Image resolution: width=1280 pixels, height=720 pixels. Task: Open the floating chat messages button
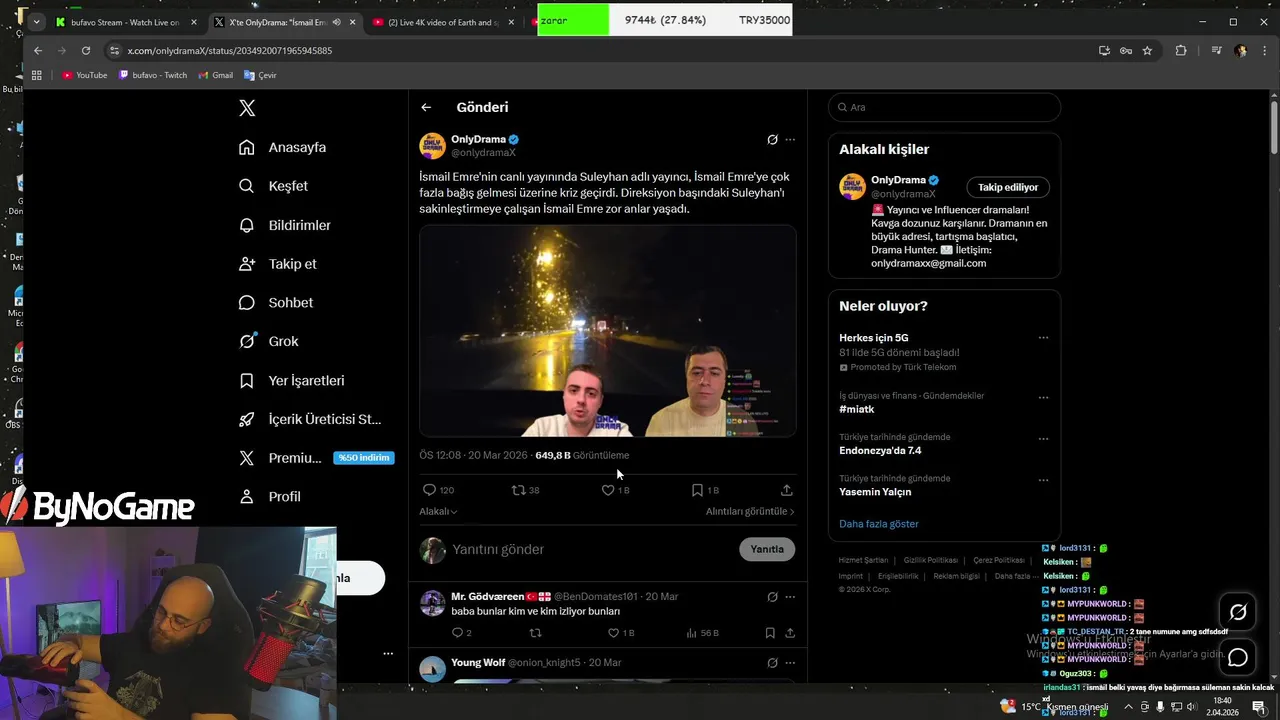1238,657
